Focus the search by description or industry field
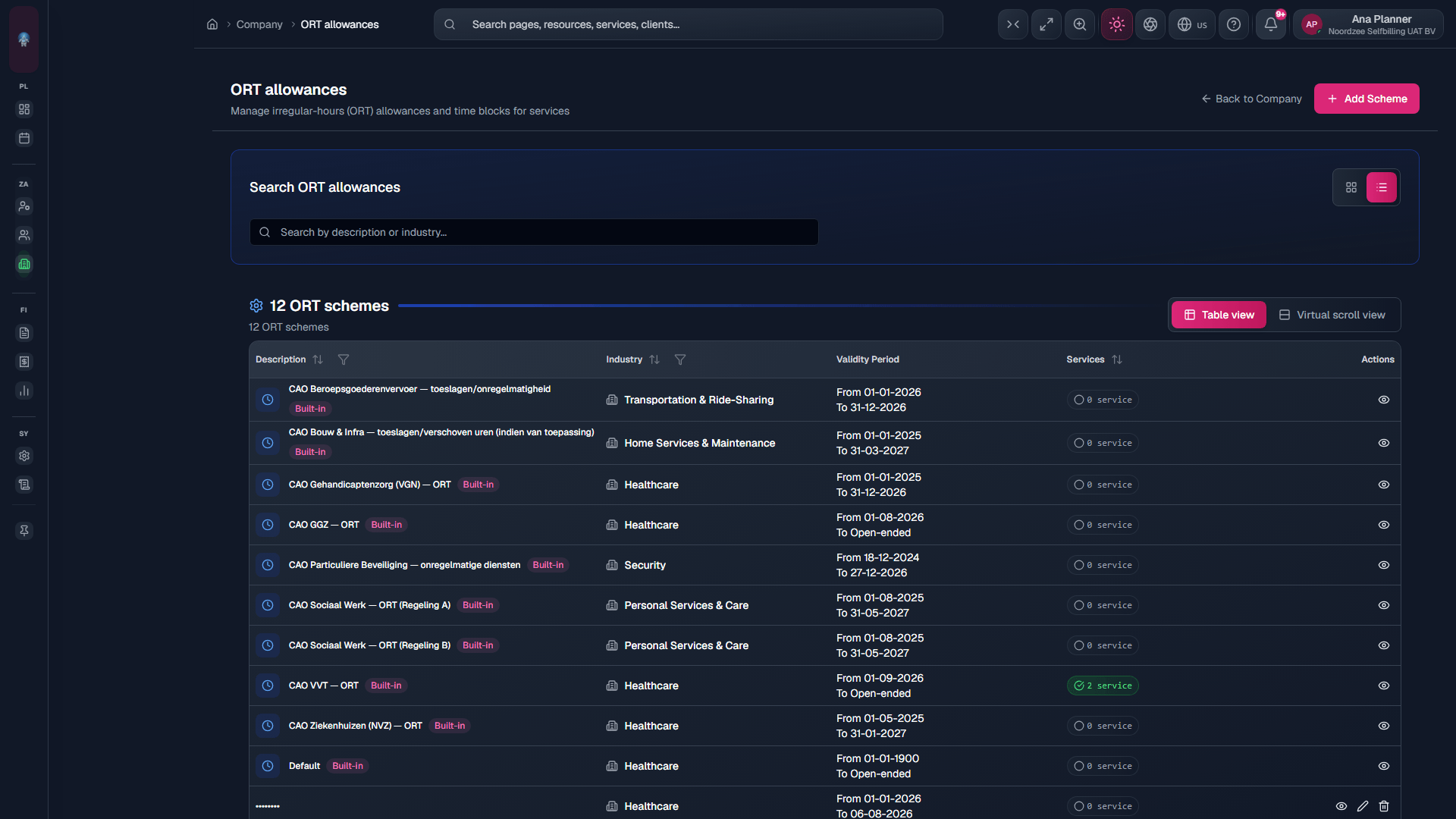1456x819 pixels. 534,232
